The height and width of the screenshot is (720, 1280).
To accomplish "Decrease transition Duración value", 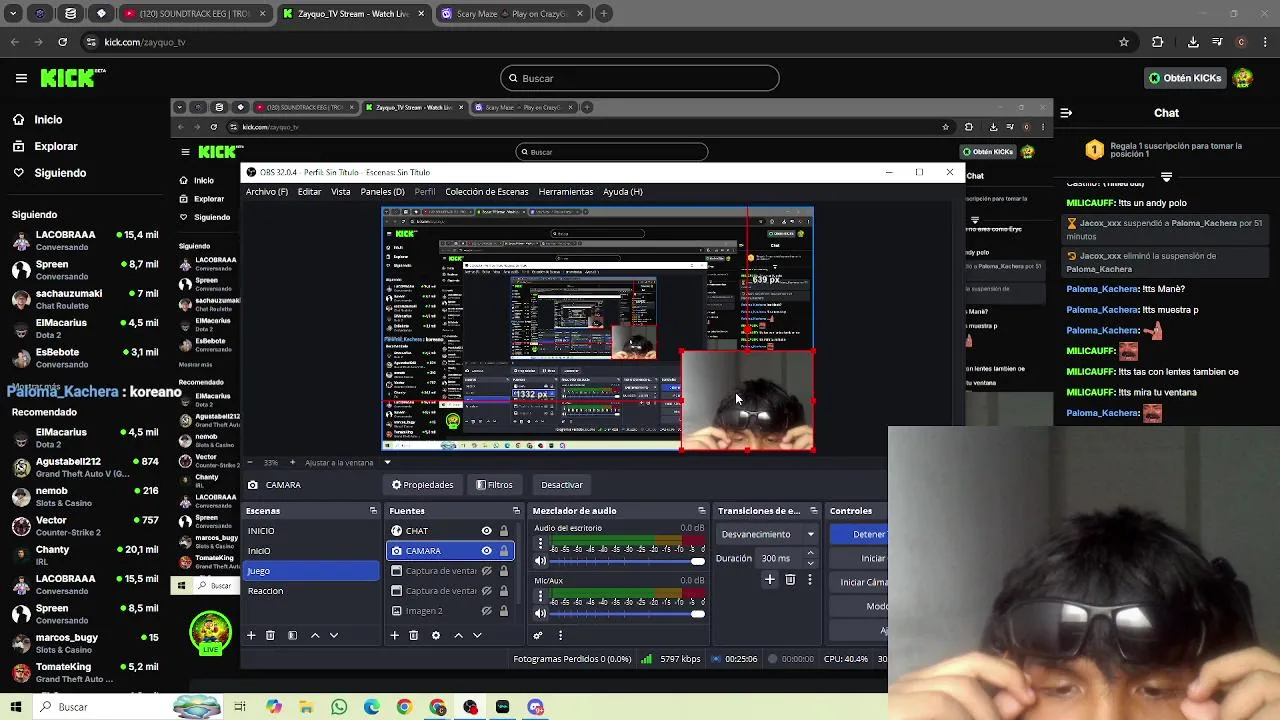I will [810, 563].
